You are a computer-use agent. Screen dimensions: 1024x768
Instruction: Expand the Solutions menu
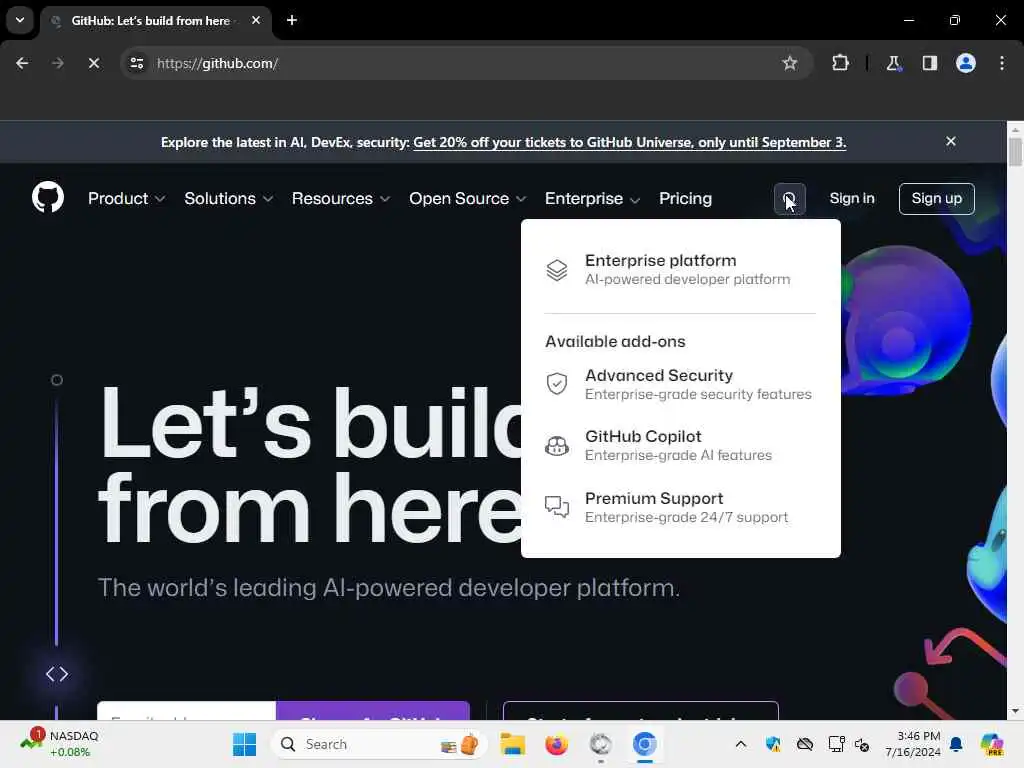[x=228, y=199]
